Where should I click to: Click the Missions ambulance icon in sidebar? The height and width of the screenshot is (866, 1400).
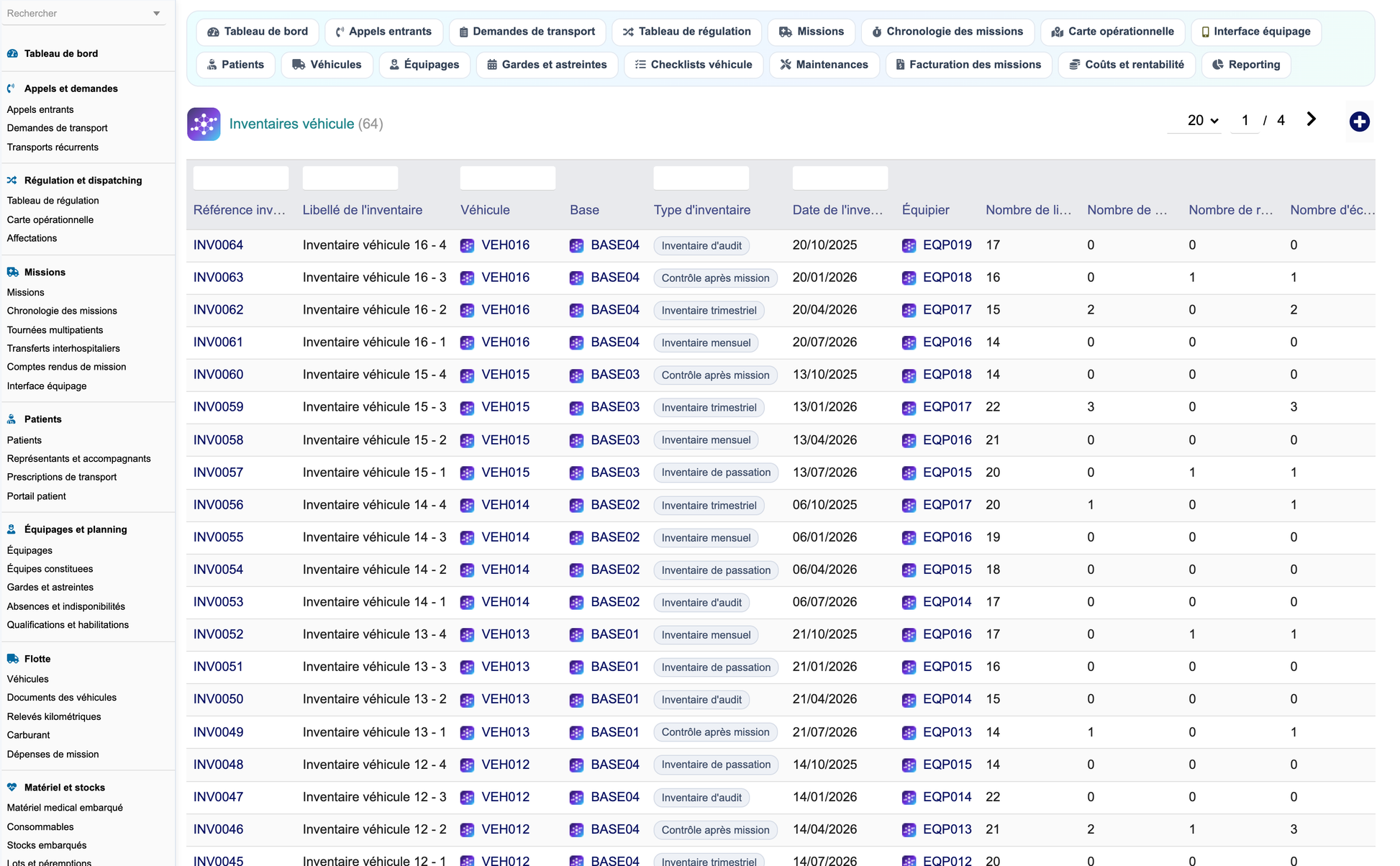12,272
